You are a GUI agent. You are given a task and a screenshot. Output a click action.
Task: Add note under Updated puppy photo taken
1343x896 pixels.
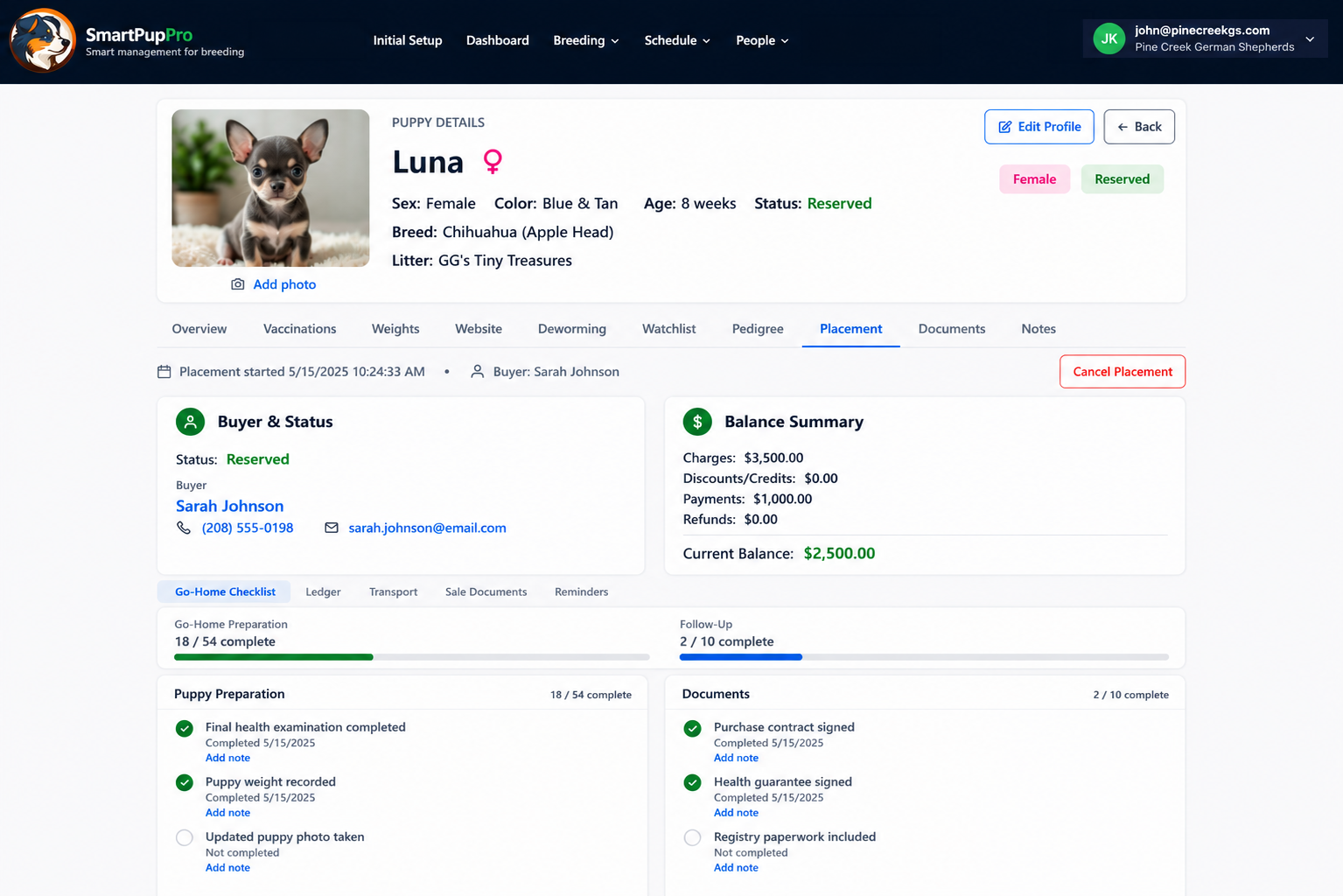[227, 868]
